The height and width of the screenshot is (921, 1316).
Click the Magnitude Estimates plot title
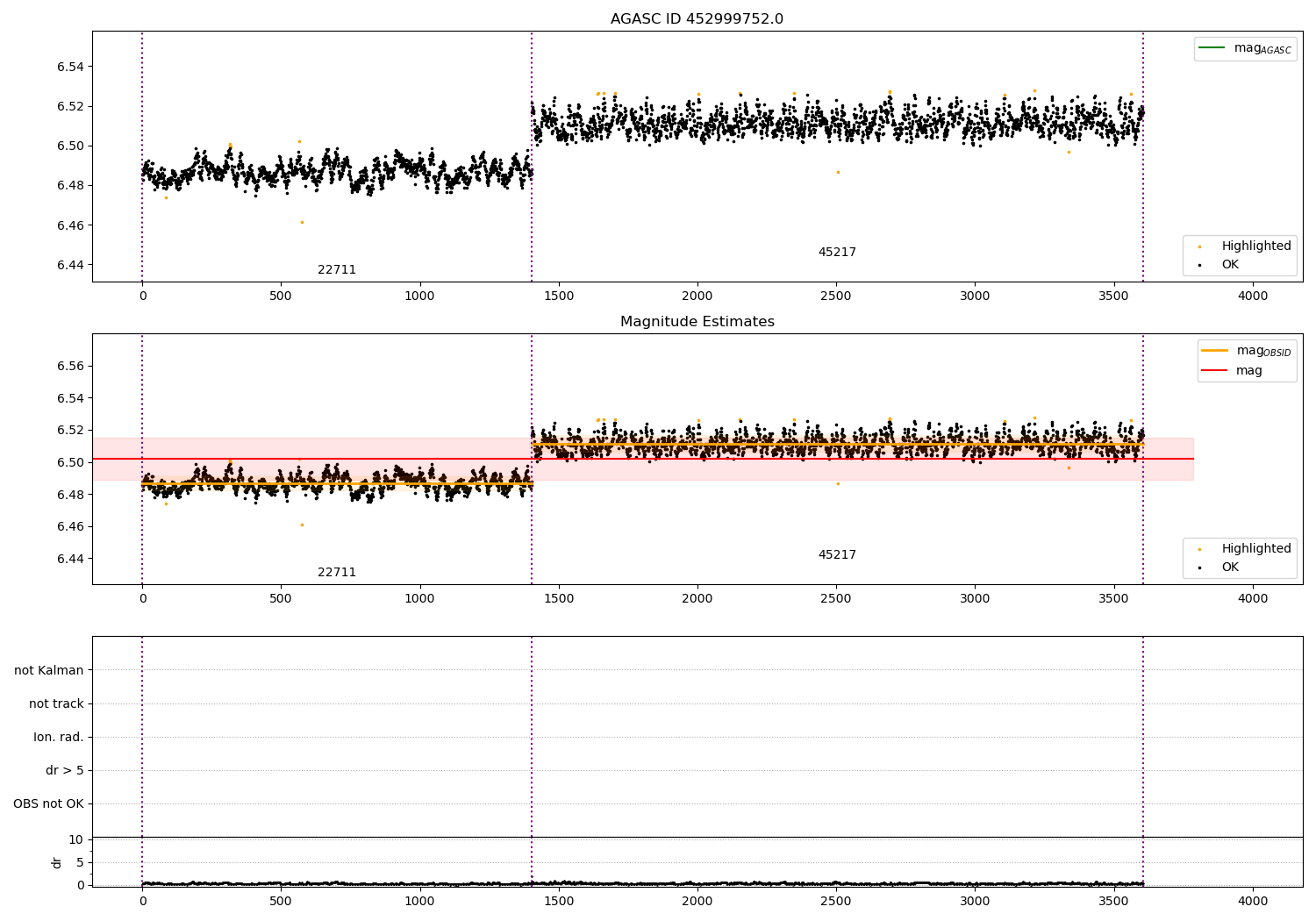[x=697, y=322]
